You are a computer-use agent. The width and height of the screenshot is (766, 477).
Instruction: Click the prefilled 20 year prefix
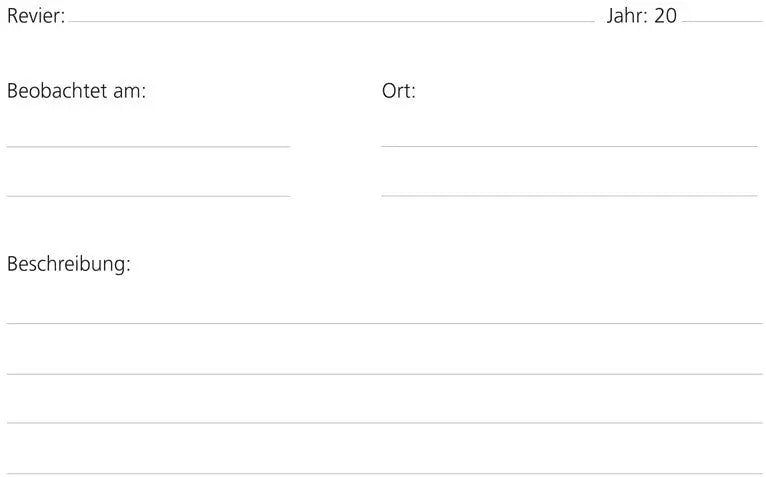point(666,17)
